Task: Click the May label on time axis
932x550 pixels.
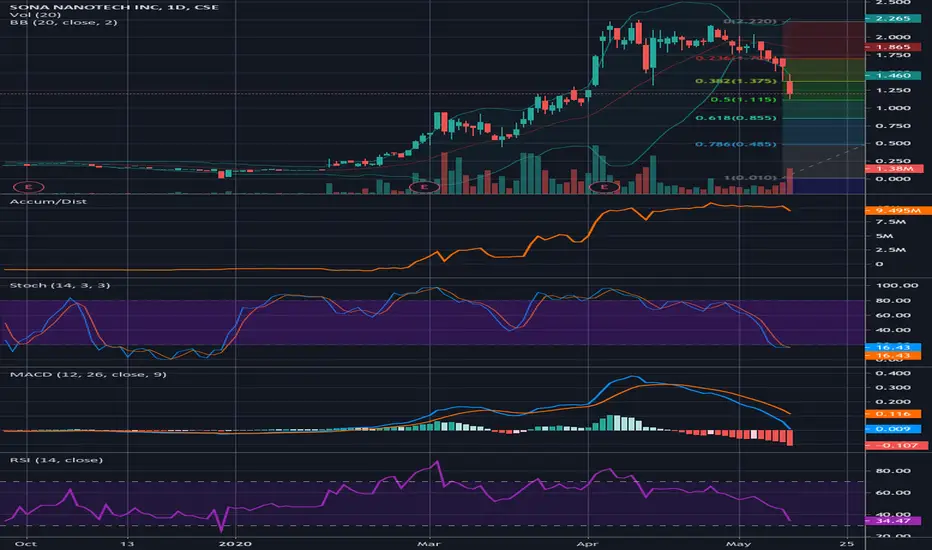Action: (x=739, y=543)
